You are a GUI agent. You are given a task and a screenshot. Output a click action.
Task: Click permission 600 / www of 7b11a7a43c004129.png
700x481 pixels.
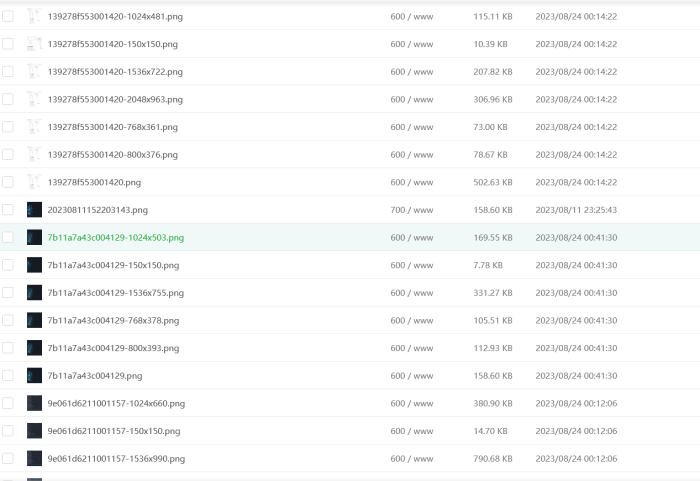[411, 376]
